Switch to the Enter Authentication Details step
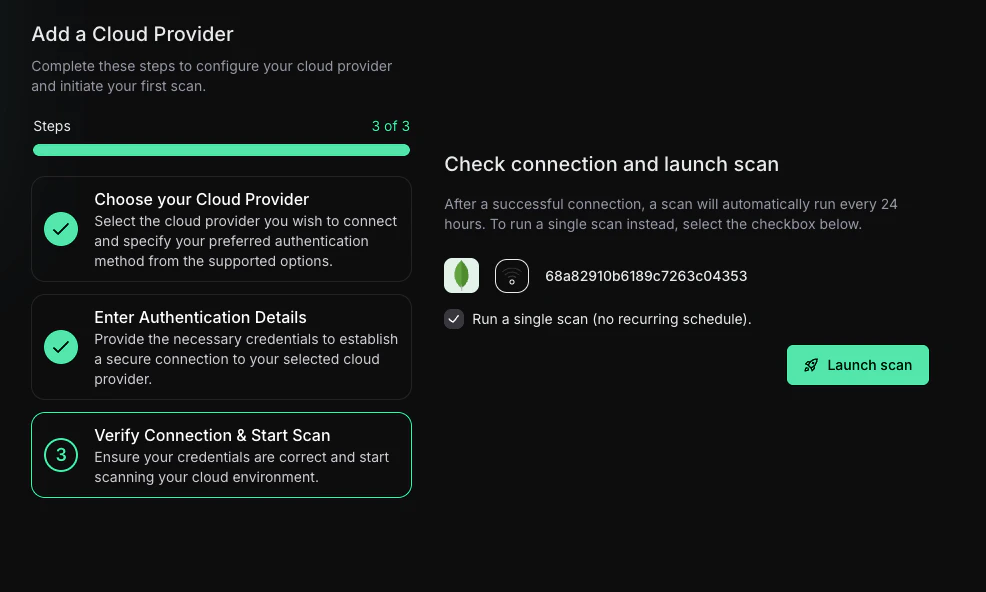This screenshot has height=592, width=986. (x=221, y=347)
